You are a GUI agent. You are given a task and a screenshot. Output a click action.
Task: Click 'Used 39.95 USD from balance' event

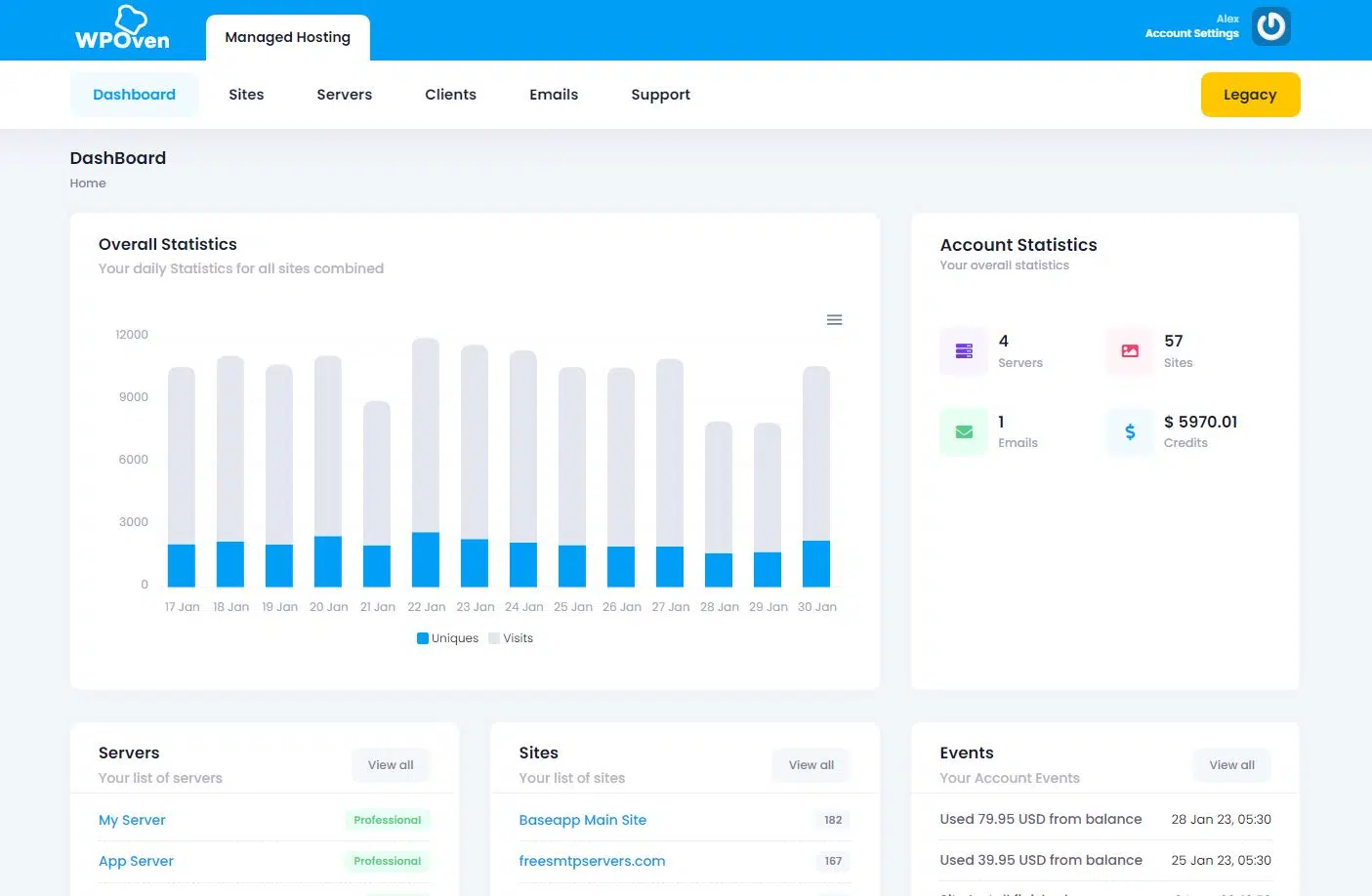[1041, 860]
